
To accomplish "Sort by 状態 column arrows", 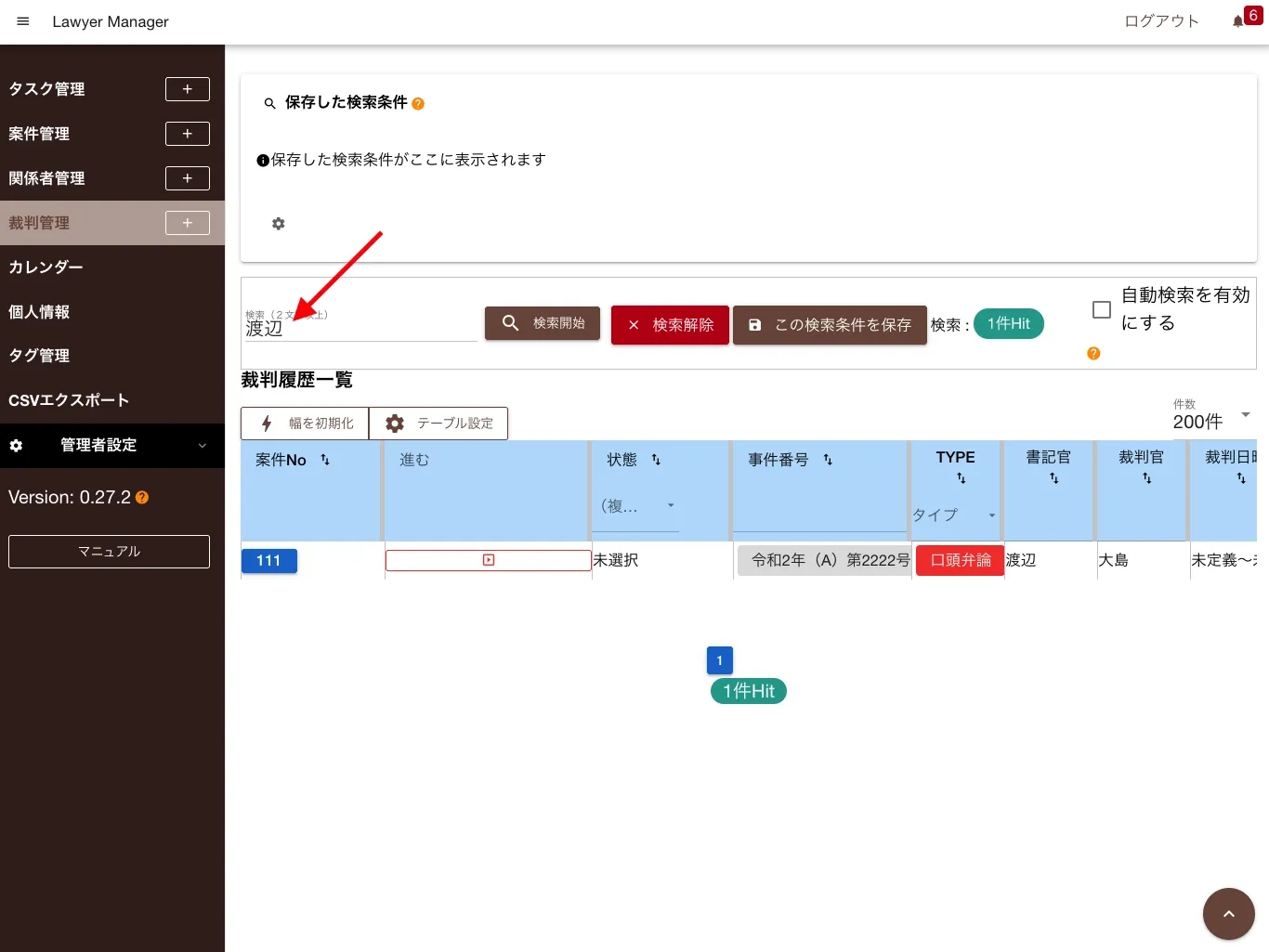I will 656,460.
